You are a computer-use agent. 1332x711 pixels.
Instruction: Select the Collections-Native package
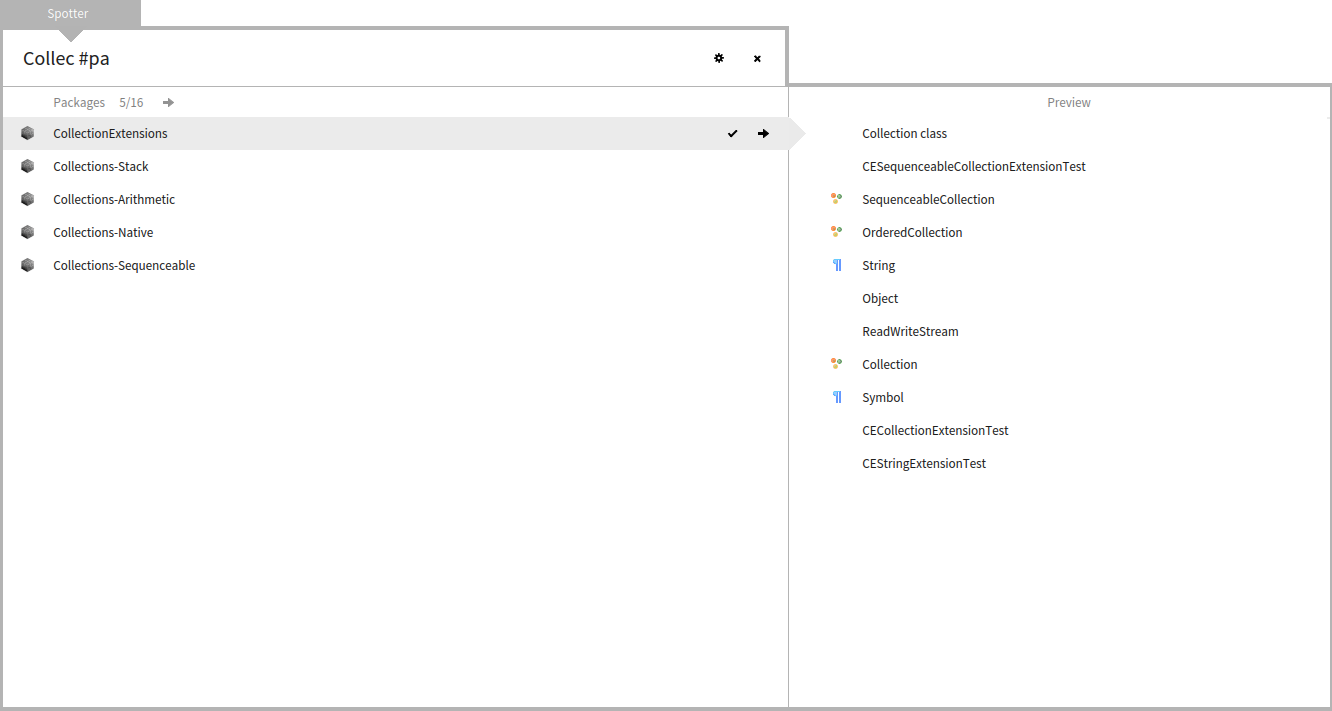tap(395, 232)
